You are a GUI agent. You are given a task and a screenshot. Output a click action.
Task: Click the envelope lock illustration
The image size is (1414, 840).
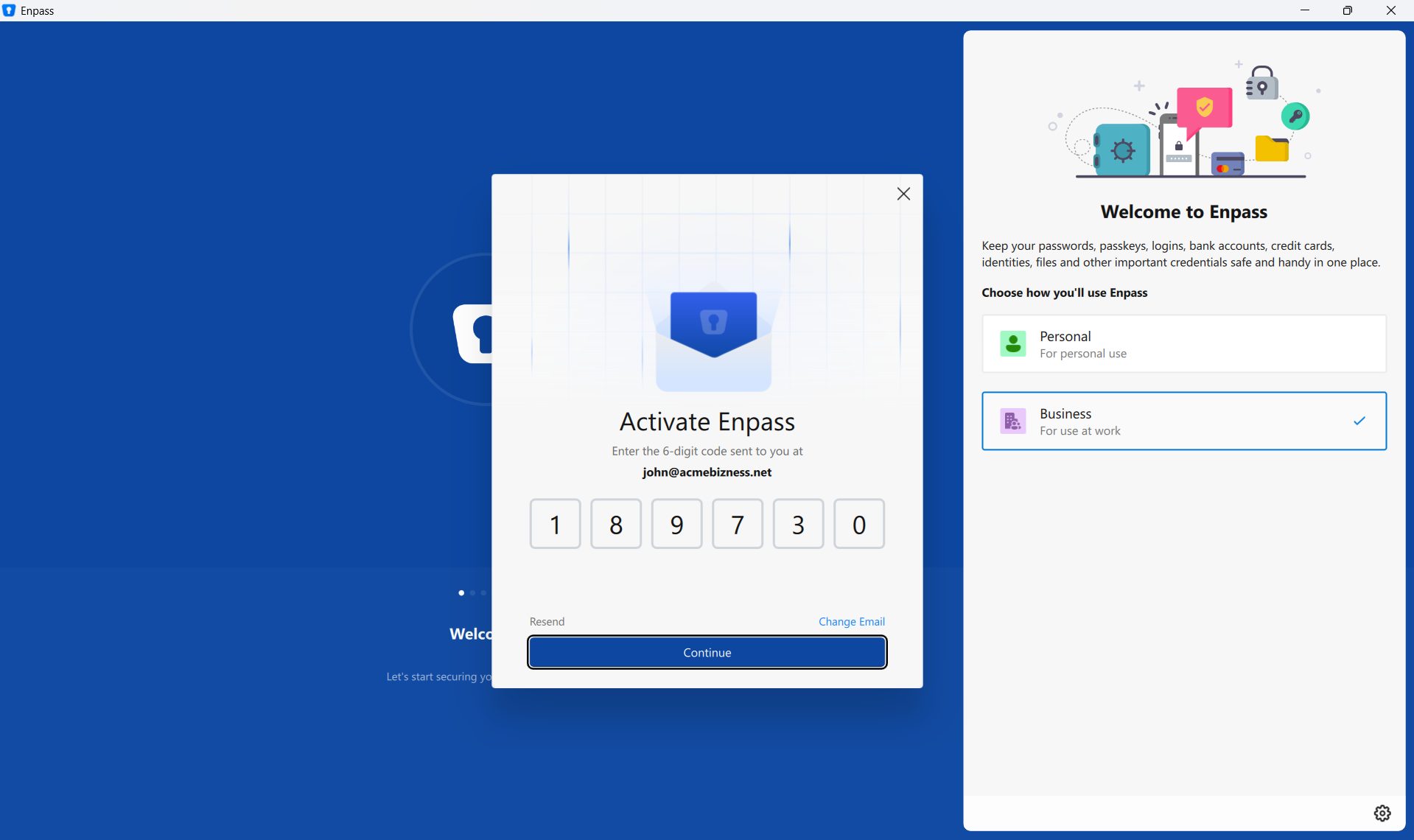coord(713,335)
